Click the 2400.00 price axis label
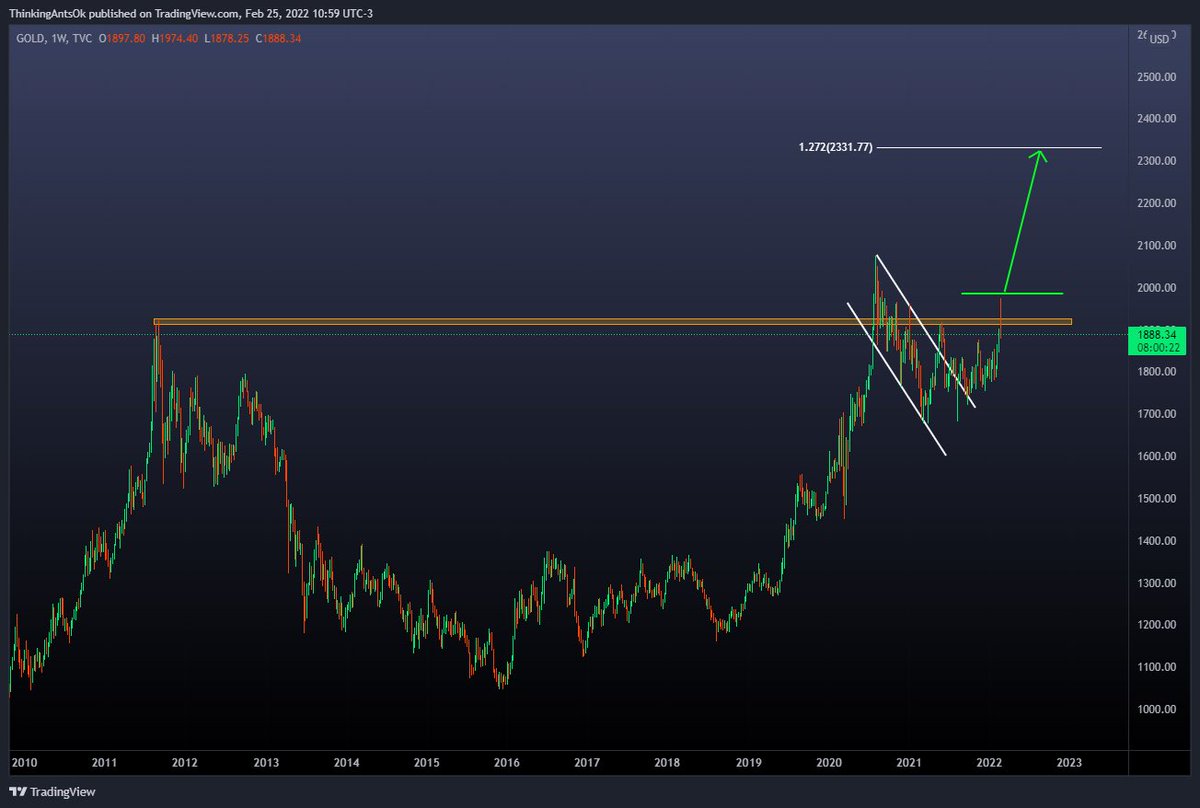The image size is (1200, 808). coord(1155,119)
